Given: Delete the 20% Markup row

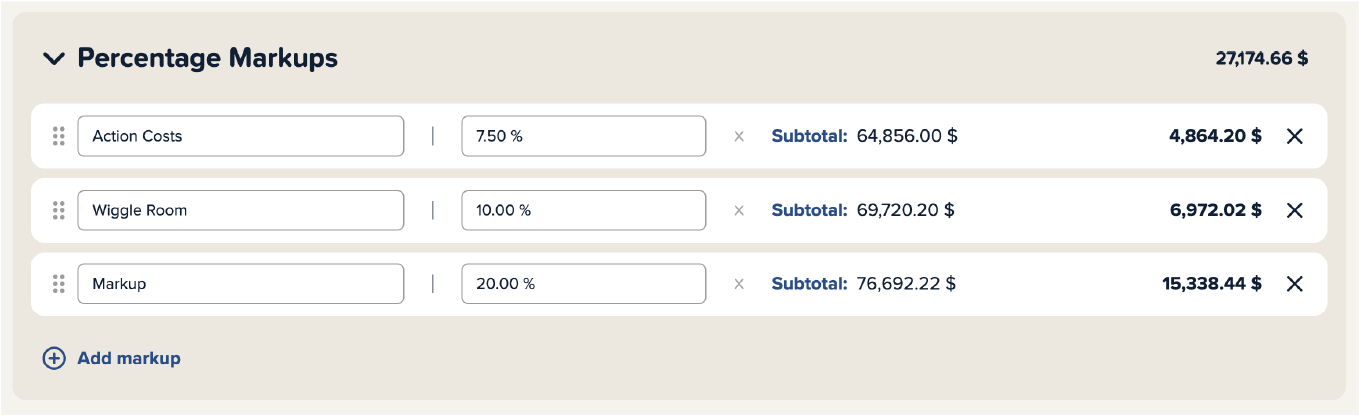Looking at the screenshot, I should (x=1294, y=284).
